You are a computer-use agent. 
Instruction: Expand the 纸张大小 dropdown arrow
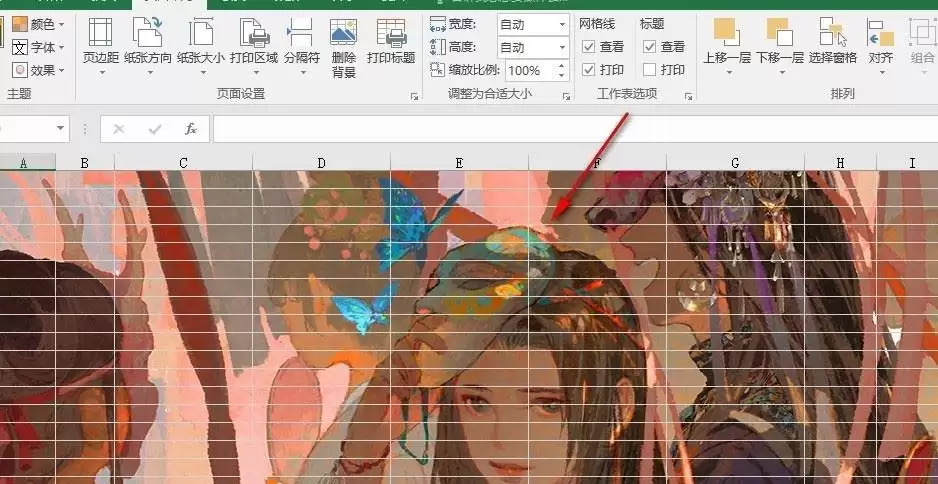click(x=202, y=73)
